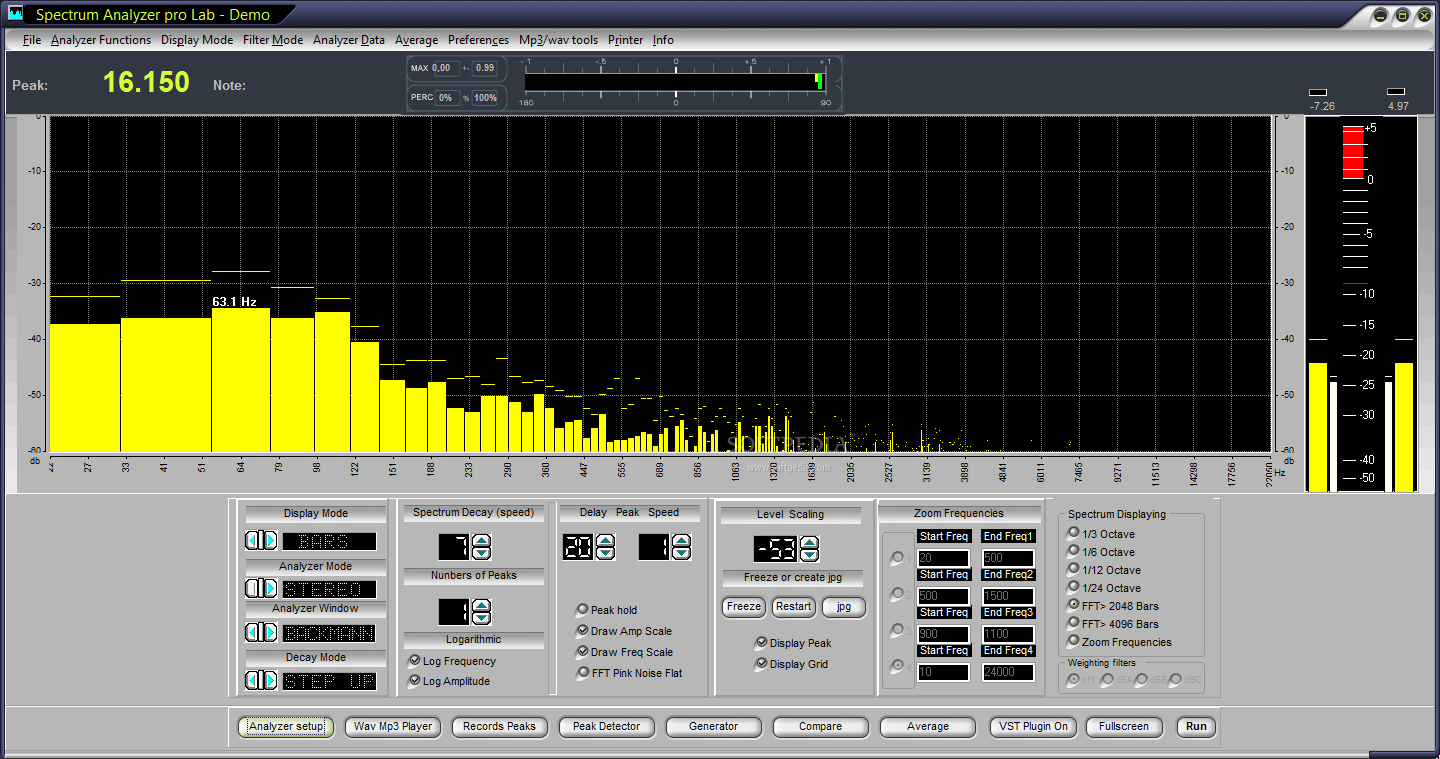Click previous arrow for Analyzer Window

(x=254, y=632)
